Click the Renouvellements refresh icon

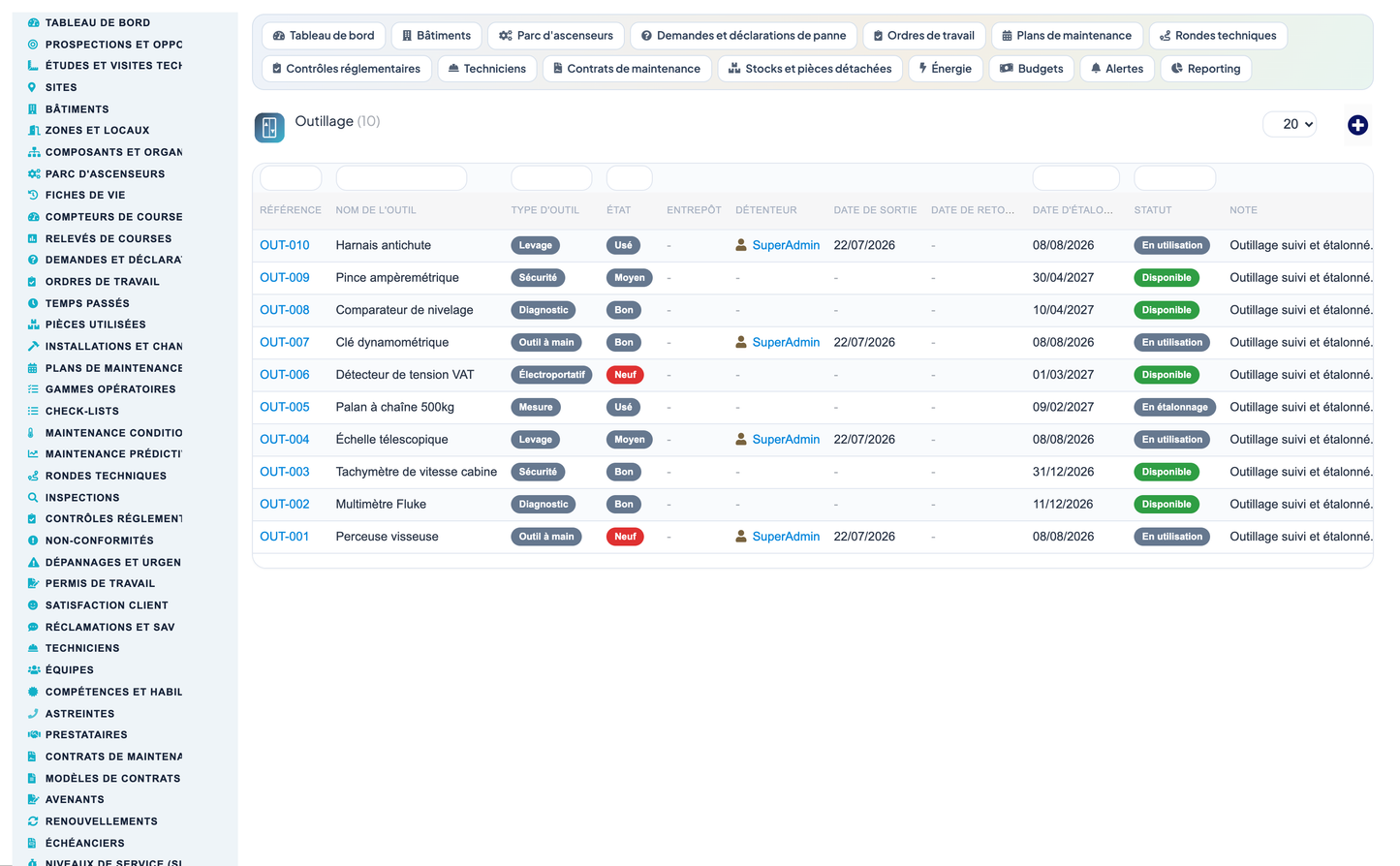[33, 821]
